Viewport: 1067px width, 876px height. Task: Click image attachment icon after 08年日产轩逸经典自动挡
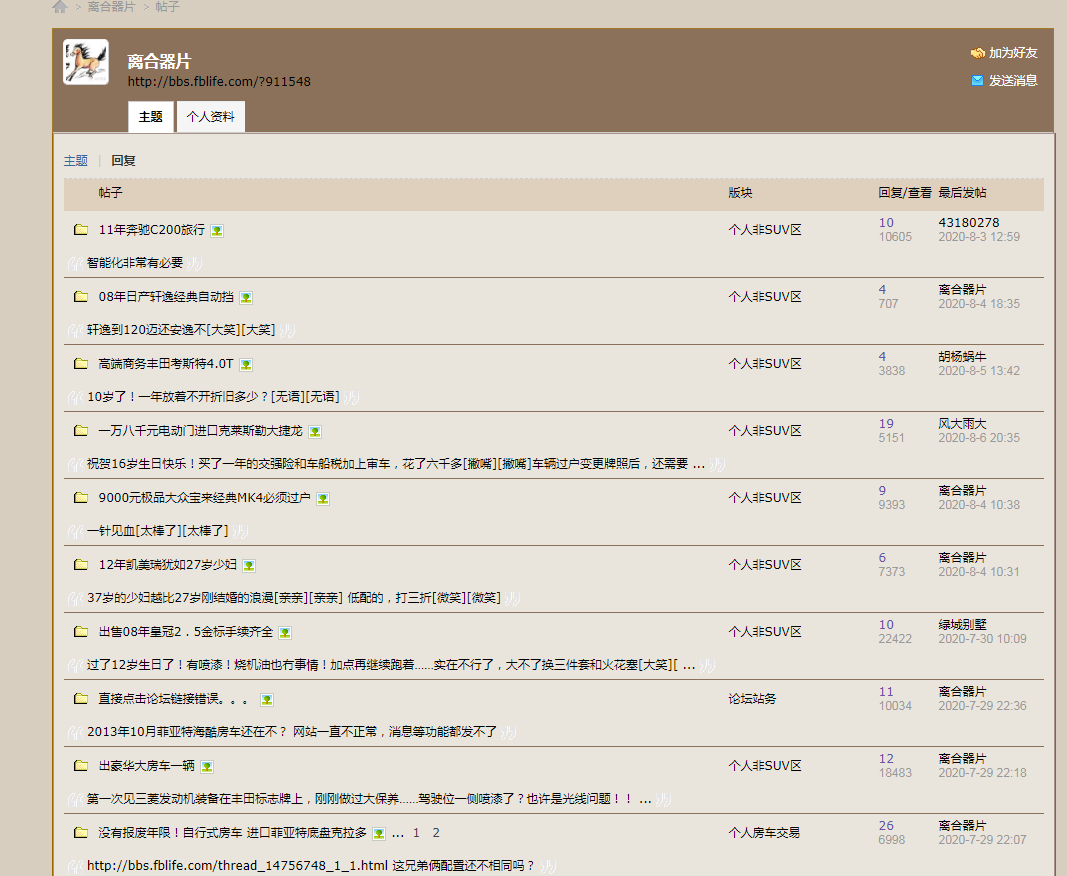click(246, 298)
